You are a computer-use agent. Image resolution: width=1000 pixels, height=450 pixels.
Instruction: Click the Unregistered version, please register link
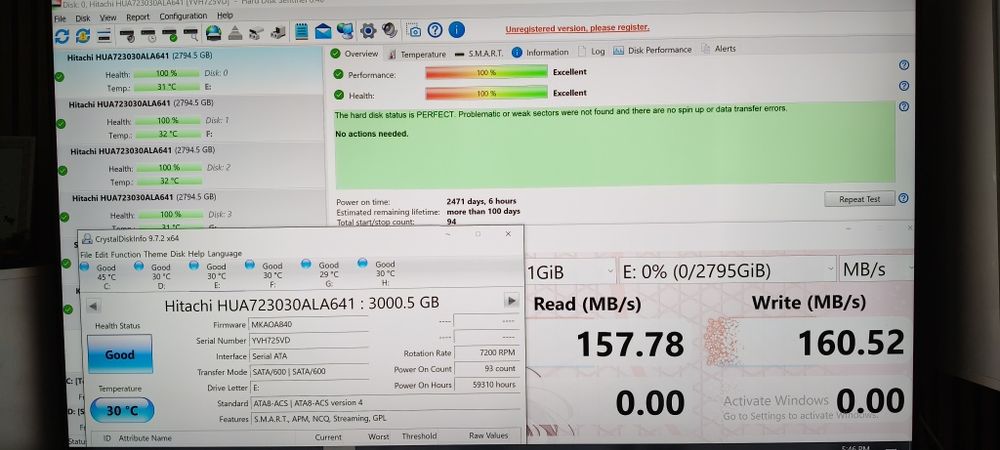[577, 29]
